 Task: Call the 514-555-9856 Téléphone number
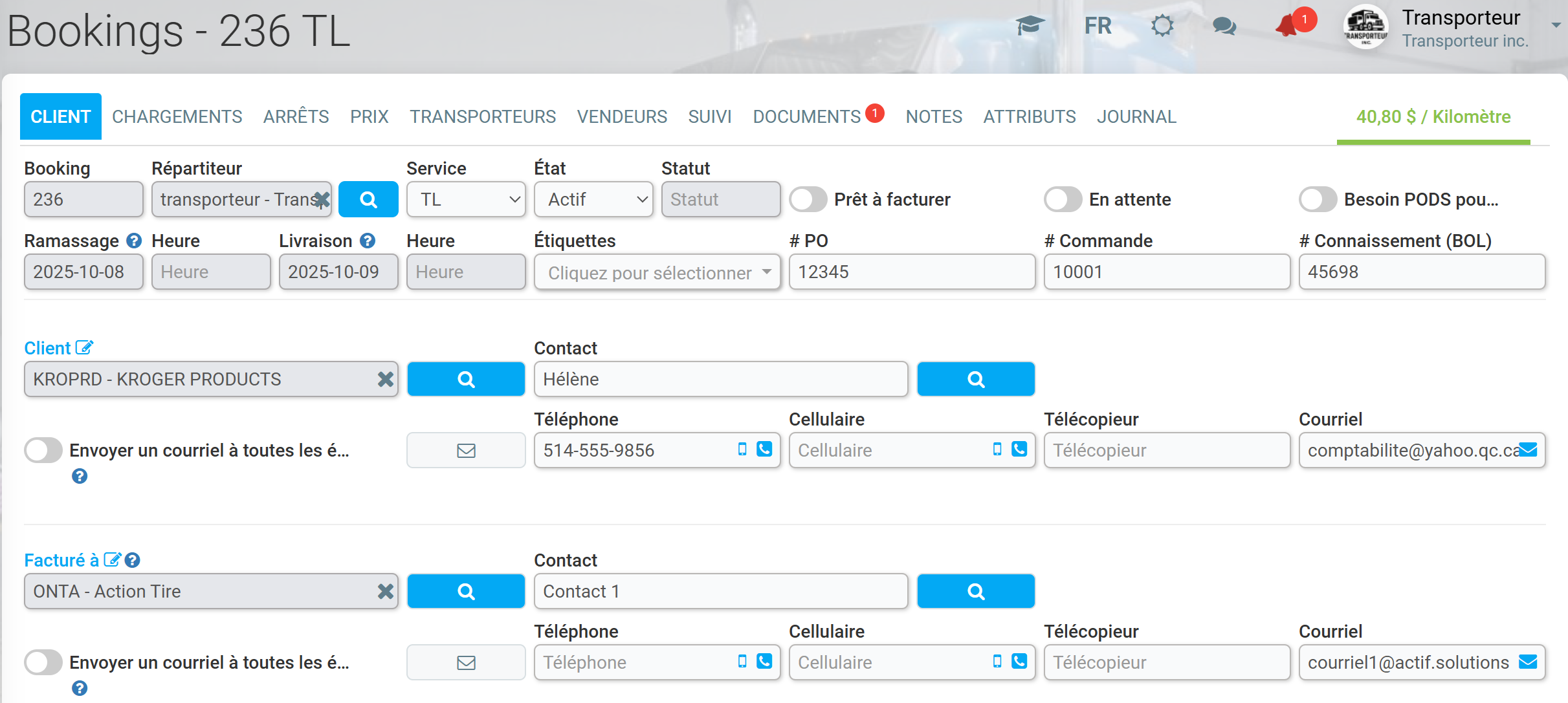pyautogui.click(x=764, y=449)
